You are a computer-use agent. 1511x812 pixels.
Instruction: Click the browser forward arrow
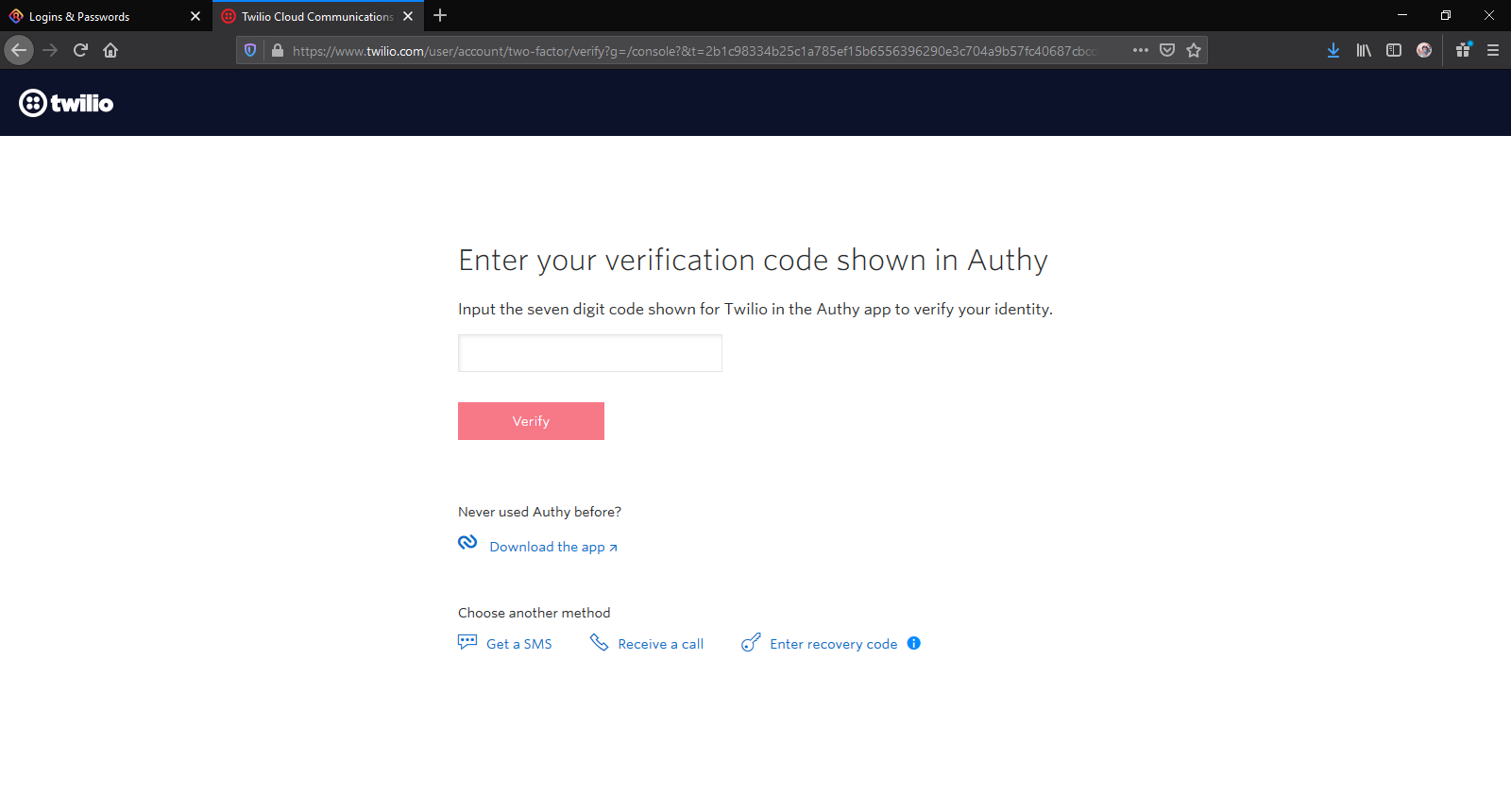click(50, 50)
